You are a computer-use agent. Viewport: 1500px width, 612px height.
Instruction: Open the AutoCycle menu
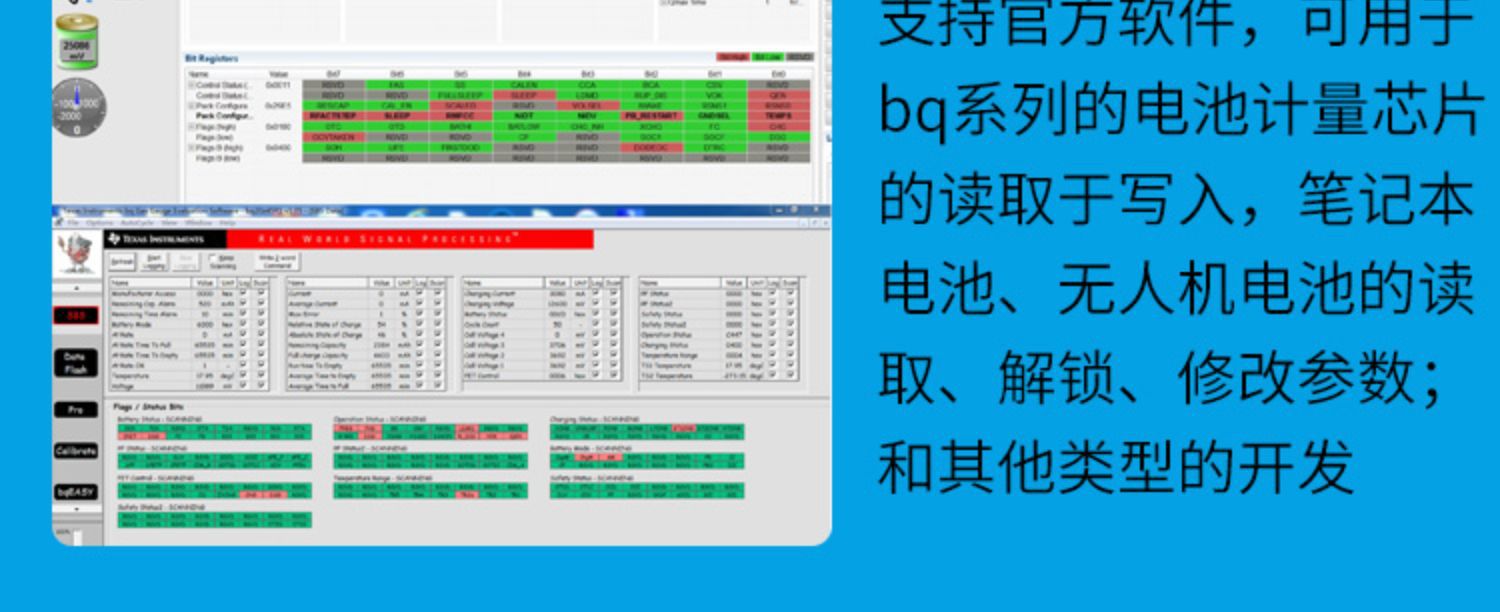coord(137,223)
